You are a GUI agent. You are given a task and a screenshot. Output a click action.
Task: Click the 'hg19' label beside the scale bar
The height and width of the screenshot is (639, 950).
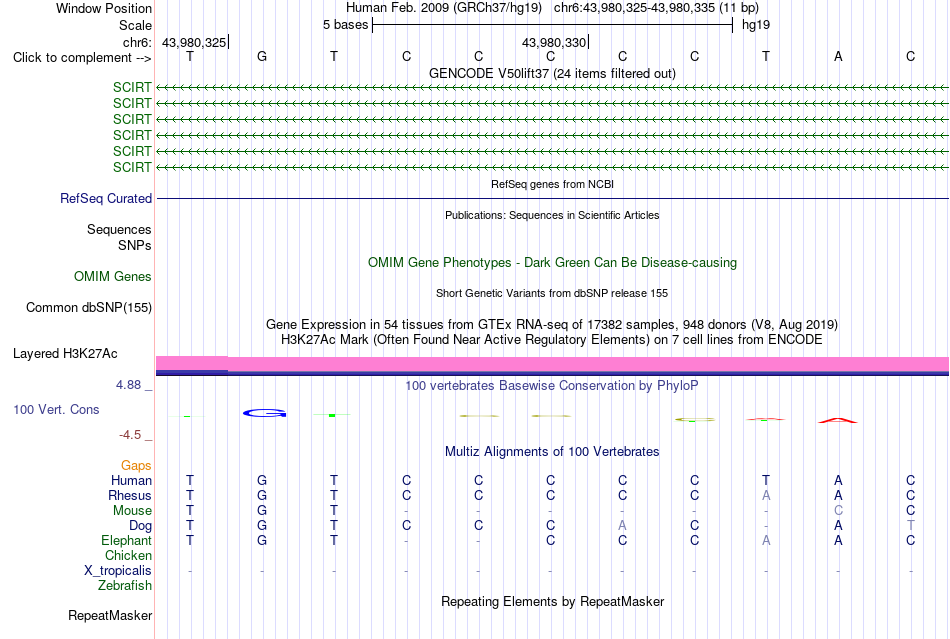point(756,25)
